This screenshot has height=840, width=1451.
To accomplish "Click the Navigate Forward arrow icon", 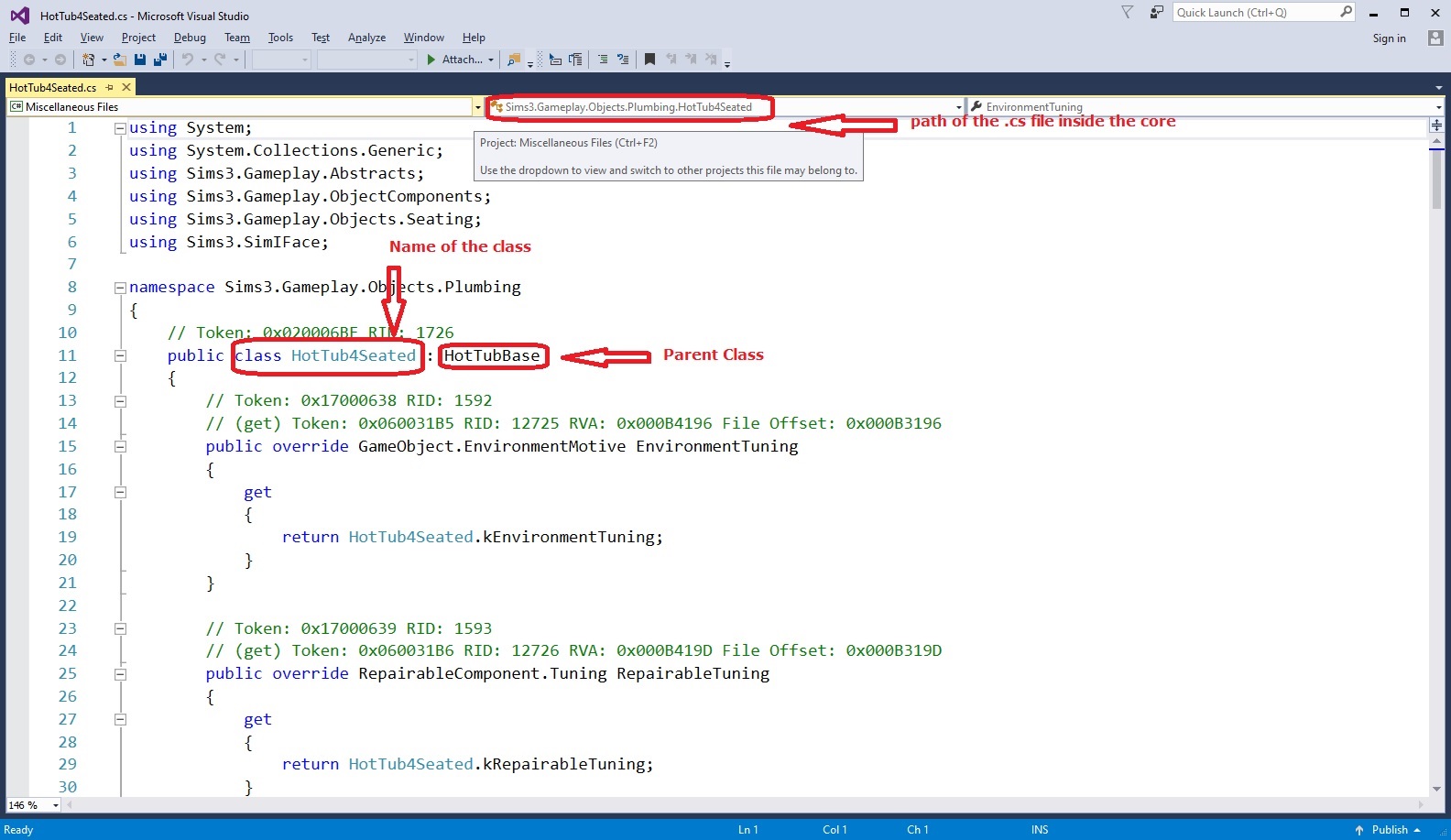I will 60,60.
